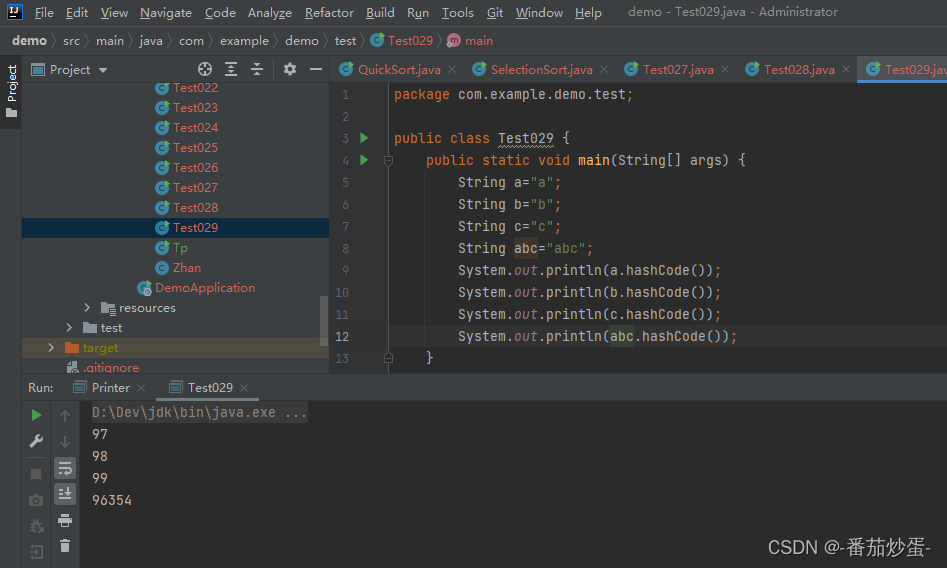Open the Navigate menu
Viewport: 947px width, 568px height.
click(165, 12)
